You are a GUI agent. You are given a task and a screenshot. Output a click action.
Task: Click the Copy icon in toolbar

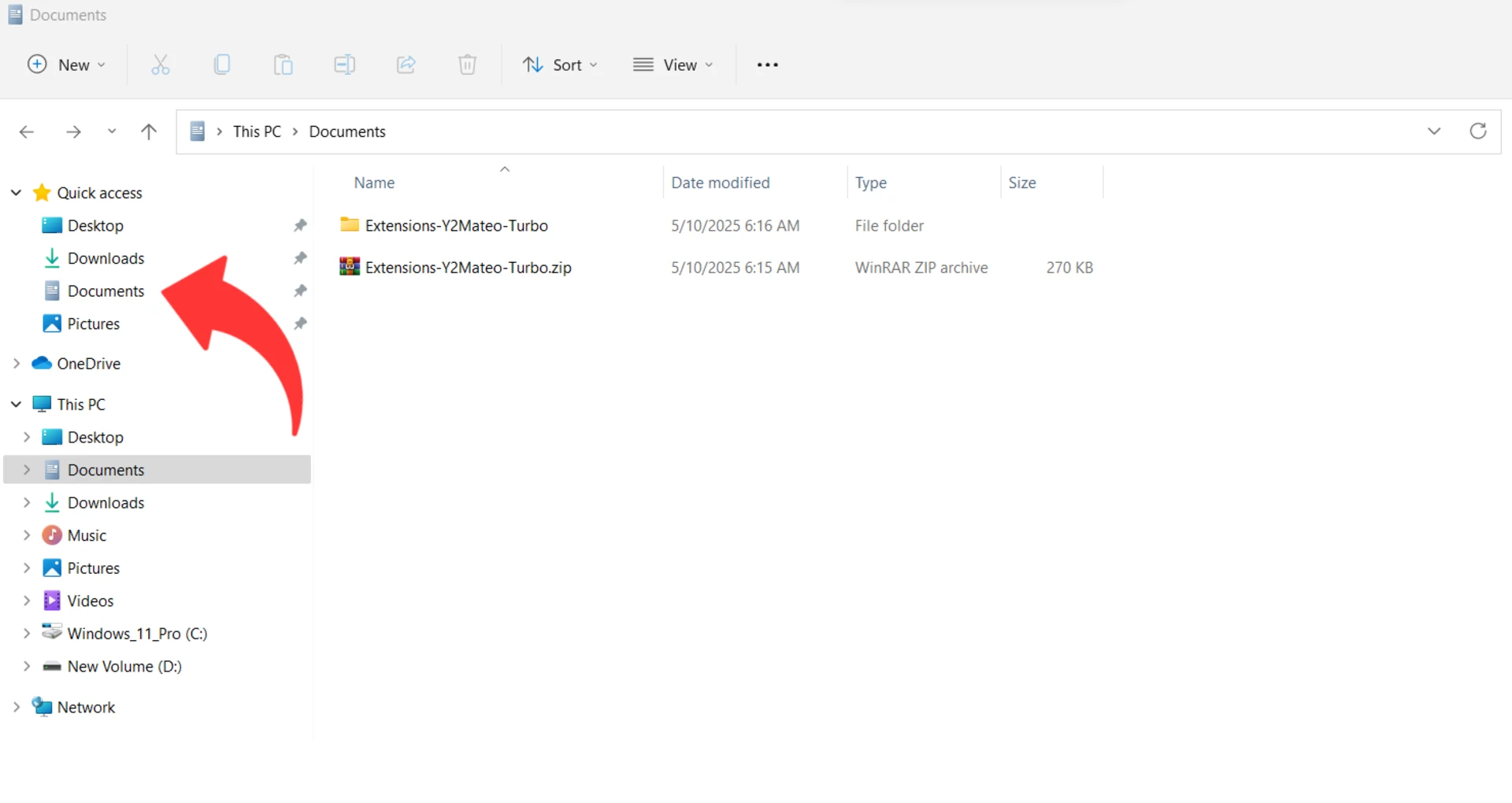[222, 65]
